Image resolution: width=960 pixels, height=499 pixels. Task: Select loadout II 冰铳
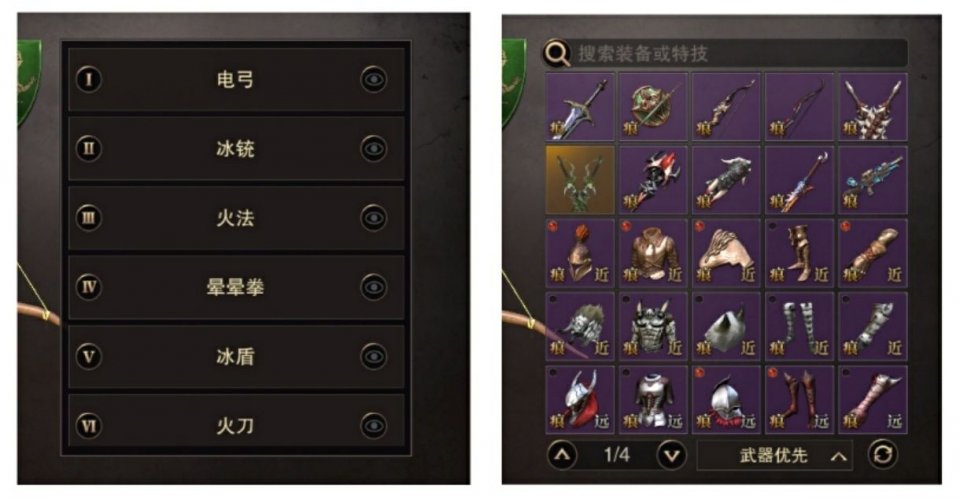(236, 149)
